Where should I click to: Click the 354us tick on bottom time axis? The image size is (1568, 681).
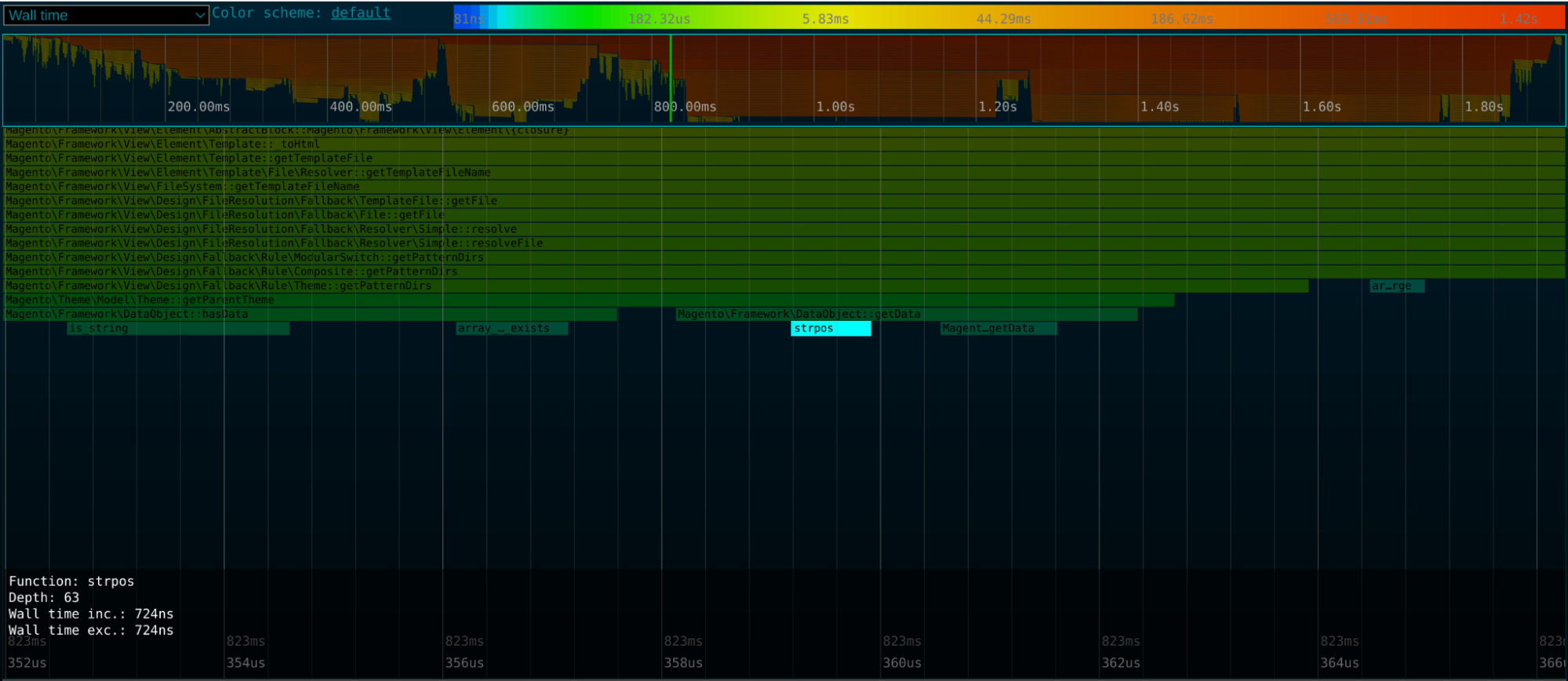[246, 663]
